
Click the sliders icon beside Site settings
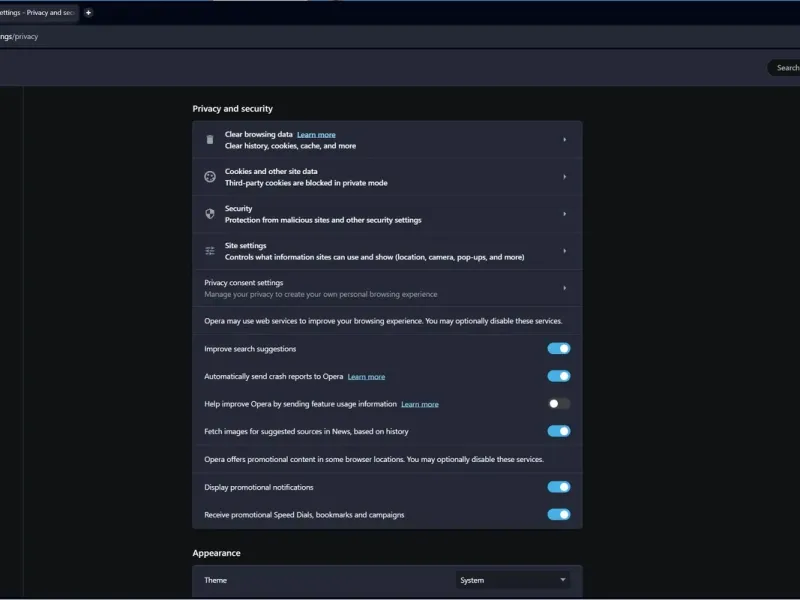tap(210, 251)
